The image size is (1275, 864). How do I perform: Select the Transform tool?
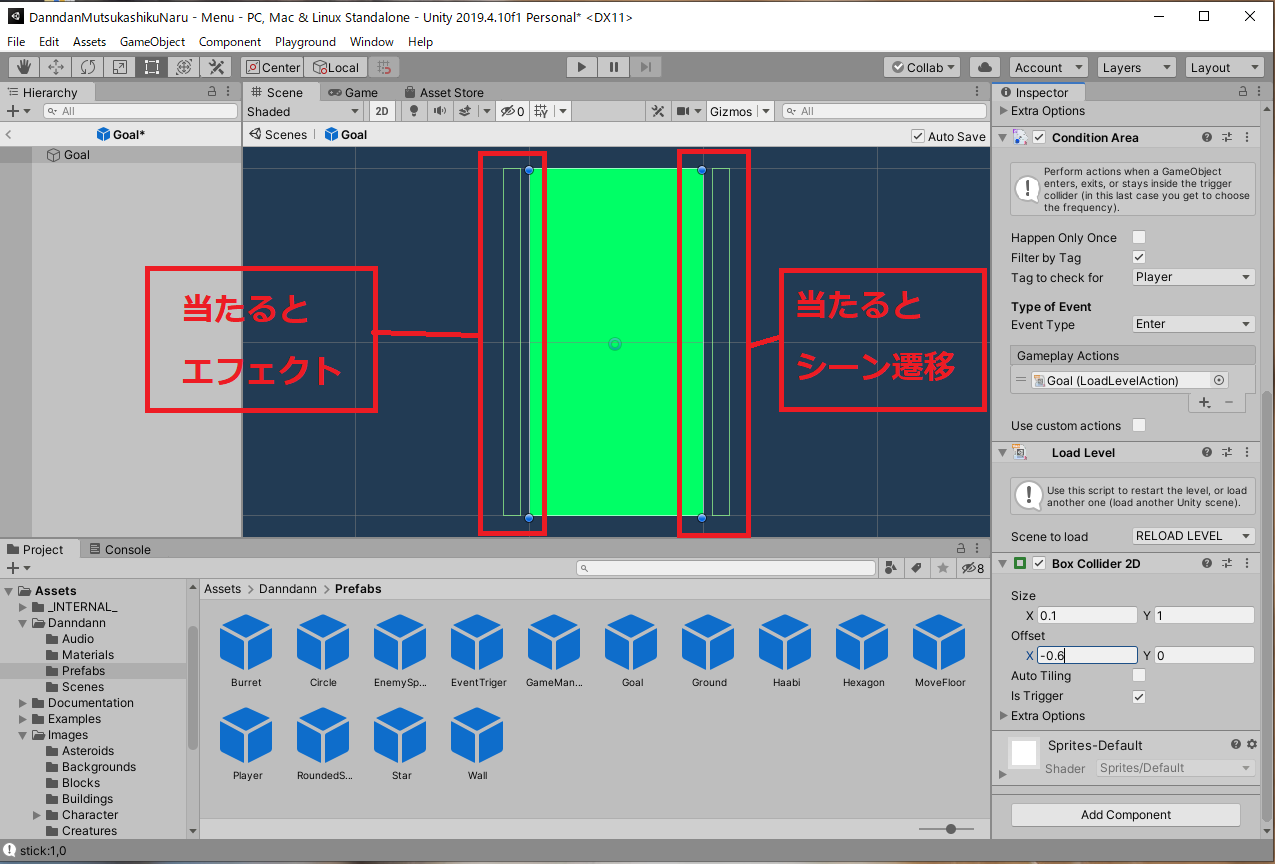(184, 67)
